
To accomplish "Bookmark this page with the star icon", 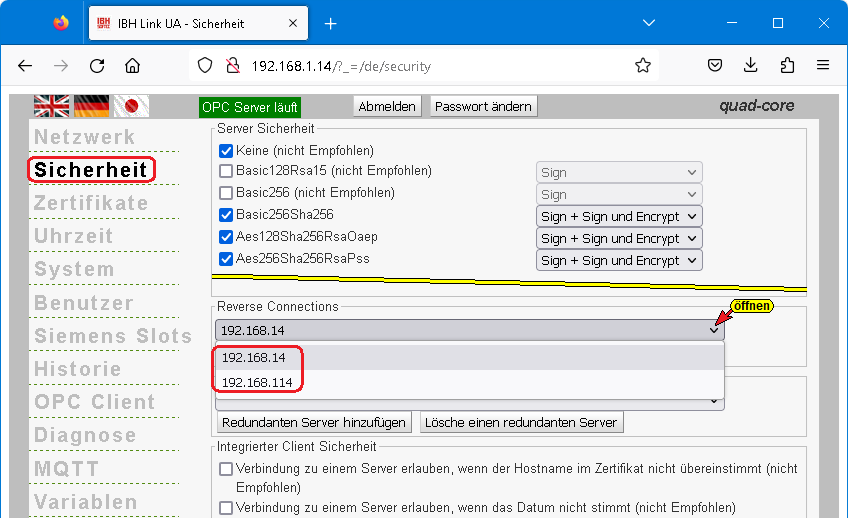I will tap(643, 66).
